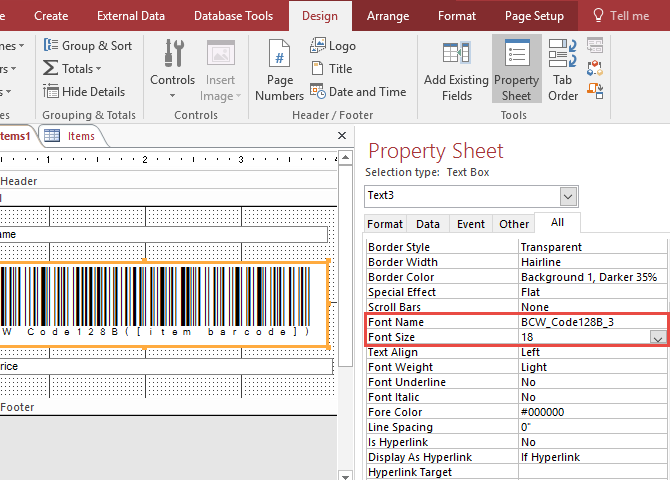Click the Border Color value field
Viewport: 670px width, 480px height.
[x=592, y=277]
